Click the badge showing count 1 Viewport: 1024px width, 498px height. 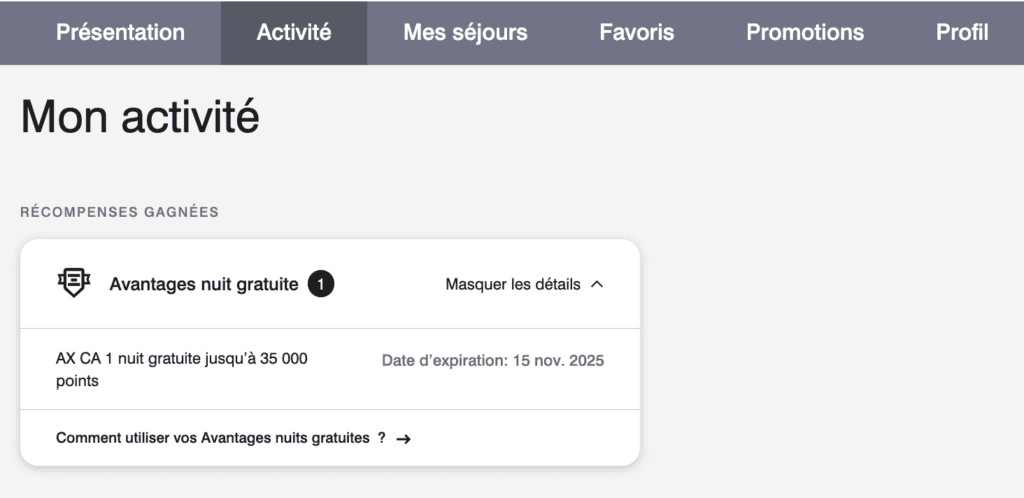320,284
